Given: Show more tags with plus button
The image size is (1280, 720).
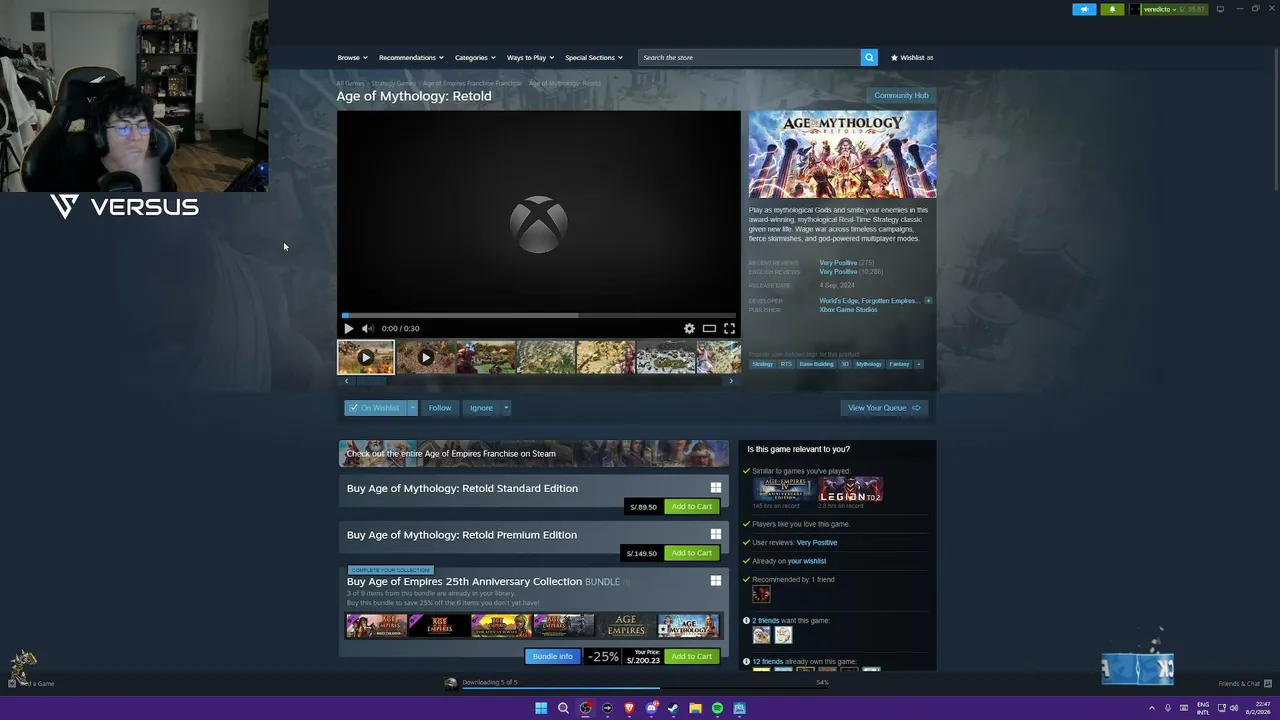Looking at the screenshot, I should [919, 364].
